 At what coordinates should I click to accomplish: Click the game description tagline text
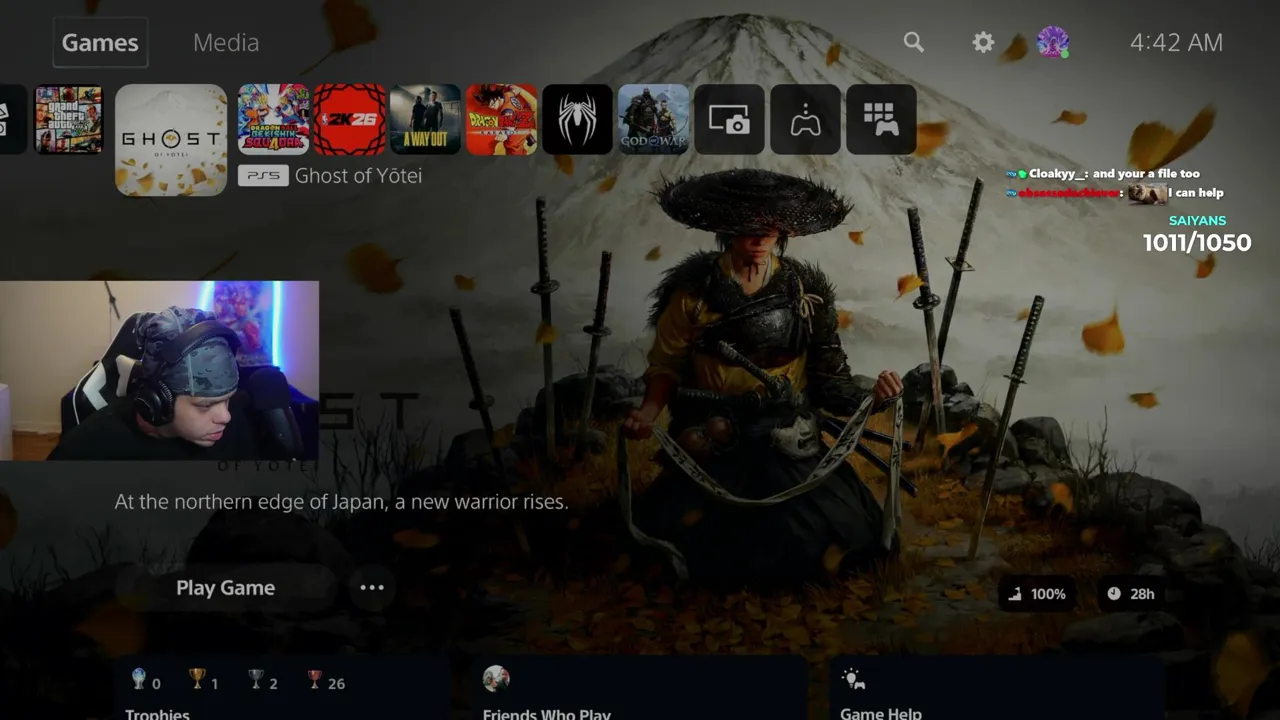tap(341, 502)
